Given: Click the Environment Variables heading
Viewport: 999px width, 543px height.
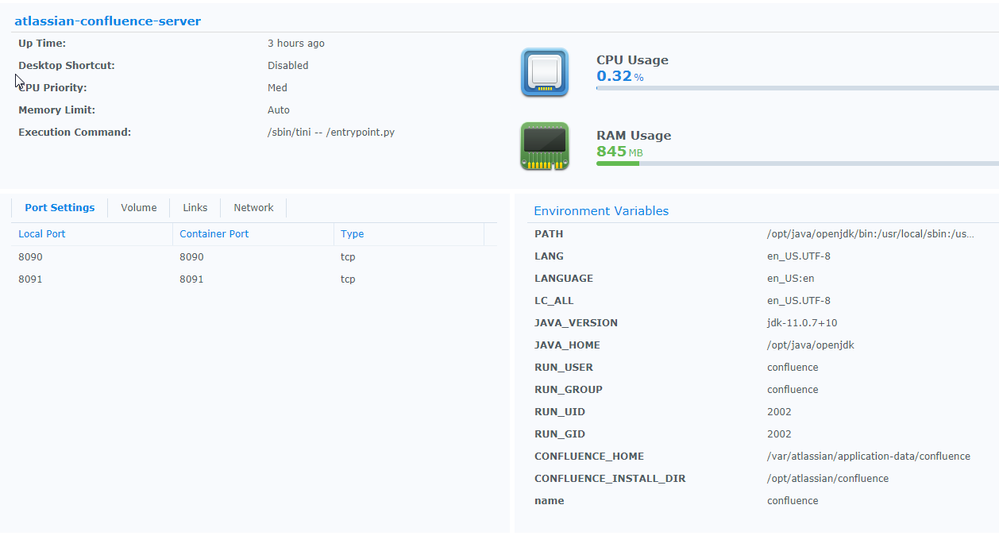Looking at the screenshot, I should click(x=601, y=211).
